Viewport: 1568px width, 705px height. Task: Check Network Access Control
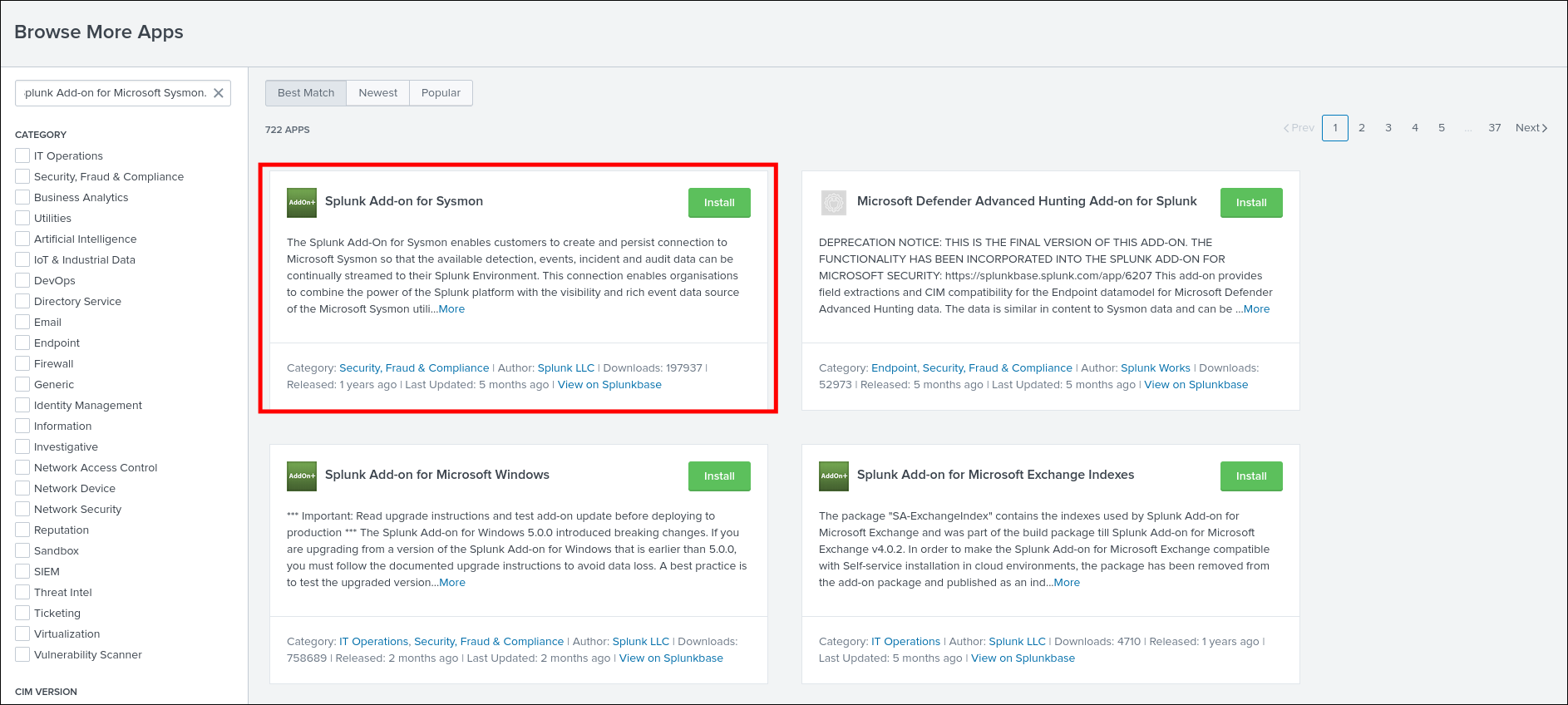22,467
